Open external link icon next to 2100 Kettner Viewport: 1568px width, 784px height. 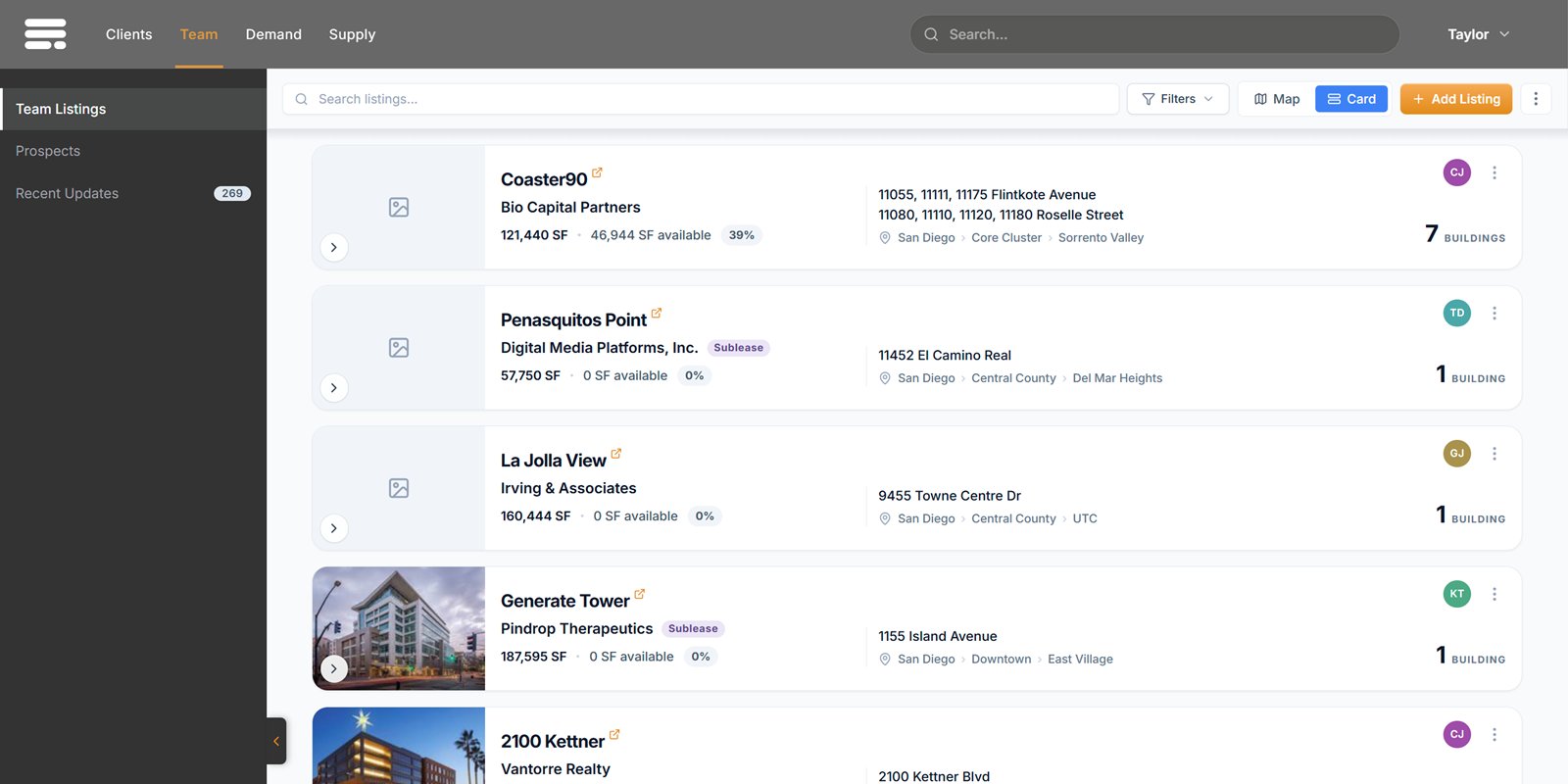click(x=614, y=734)
